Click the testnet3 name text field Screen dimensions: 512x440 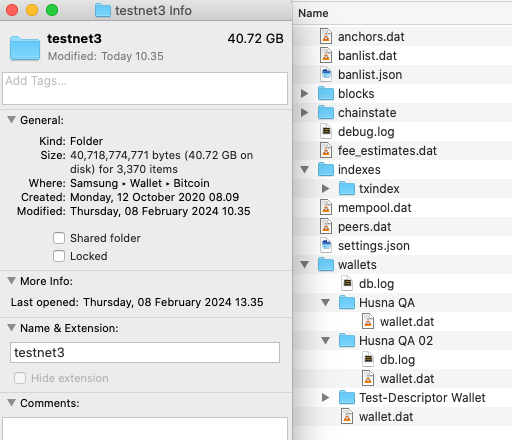point(145,352)
